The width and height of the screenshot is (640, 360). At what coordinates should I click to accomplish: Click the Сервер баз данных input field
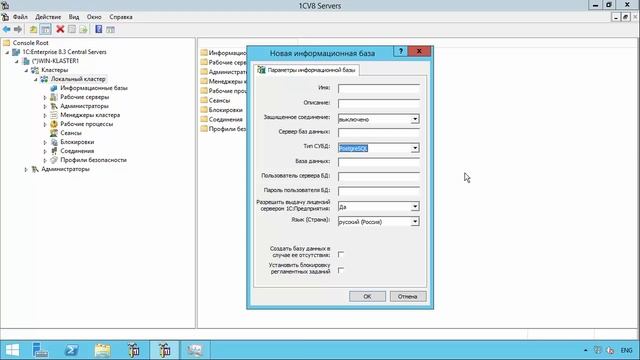(x=378, y=132)
